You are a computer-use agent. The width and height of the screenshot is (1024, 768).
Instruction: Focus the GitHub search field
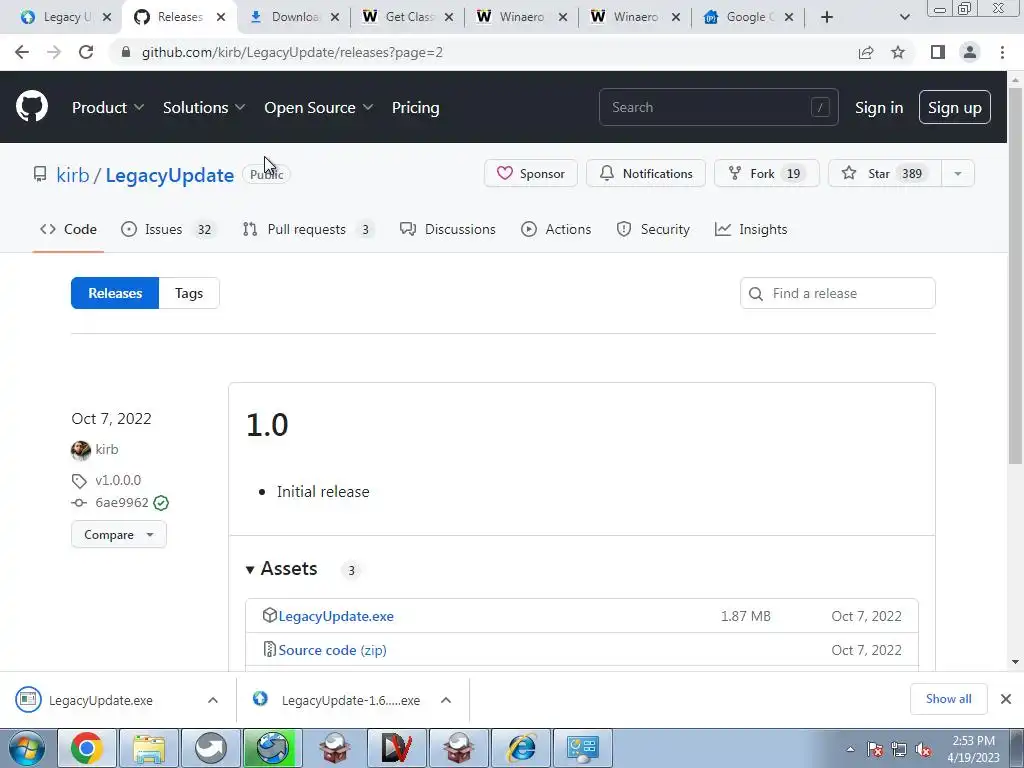(x=718, y=107)
